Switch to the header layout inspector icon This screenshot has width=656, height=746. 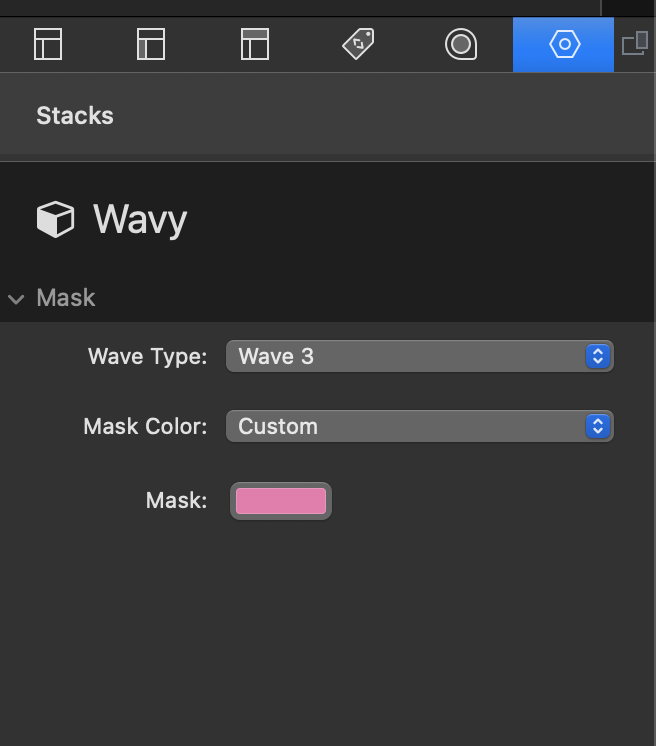pyautogui.click(x=255, y=44)
